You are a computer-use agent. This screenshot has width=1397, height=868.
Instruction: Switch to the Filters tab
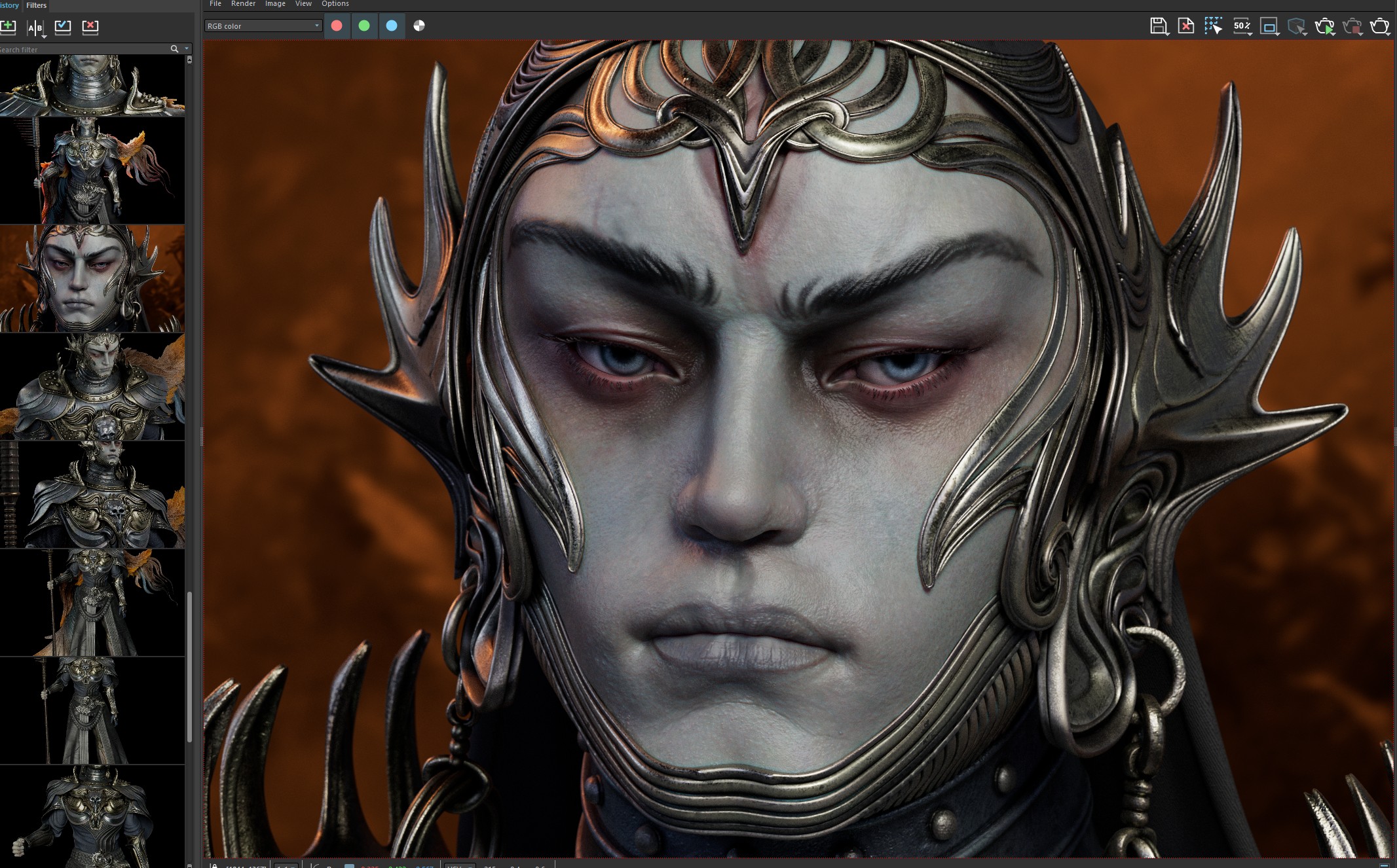click(37, 5)
